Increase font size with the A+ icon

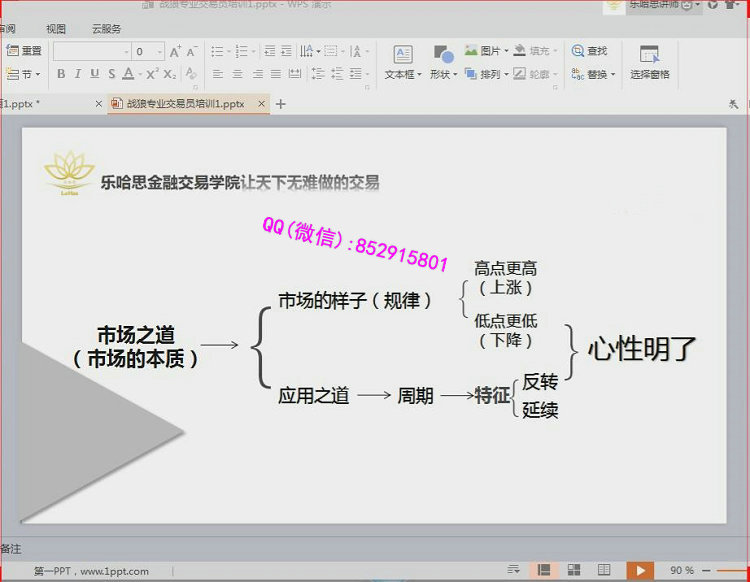176,51
